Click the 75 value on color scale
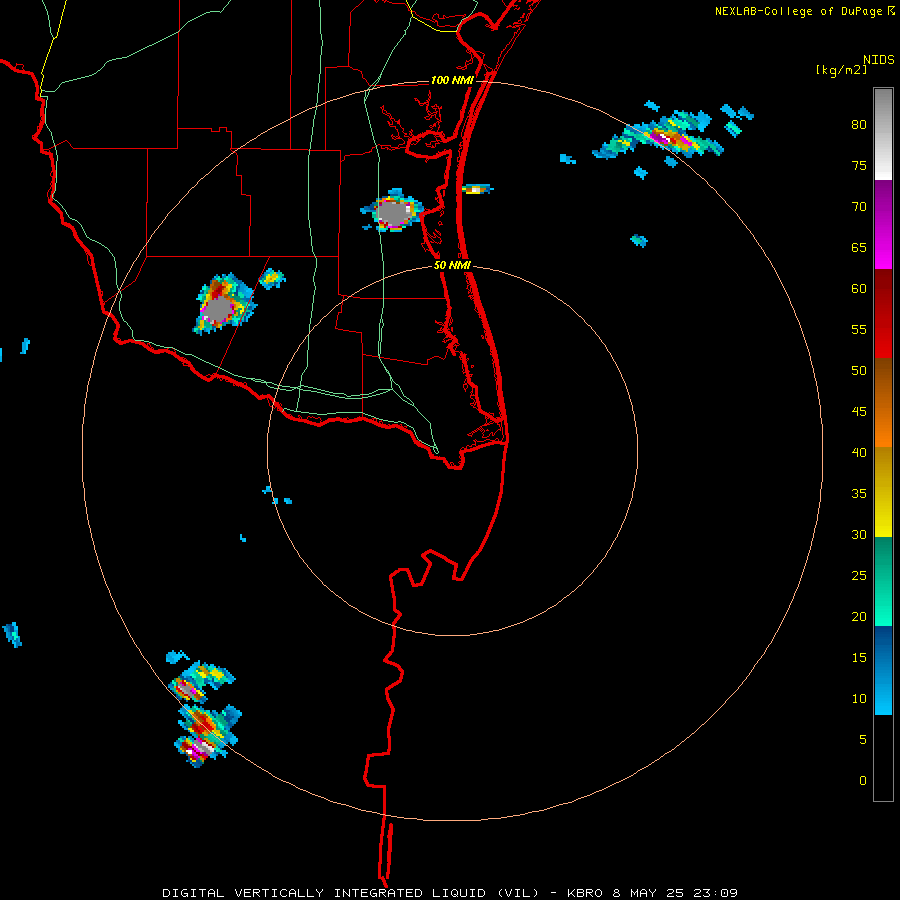 (x=859, y=165)
